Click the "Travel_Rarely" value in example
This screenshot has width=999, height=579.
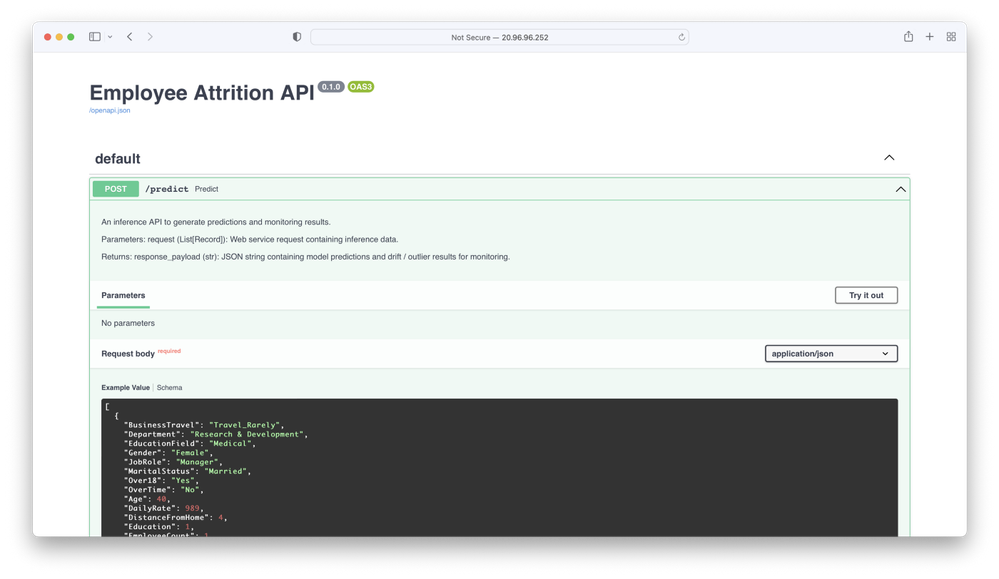coord(244,425)
